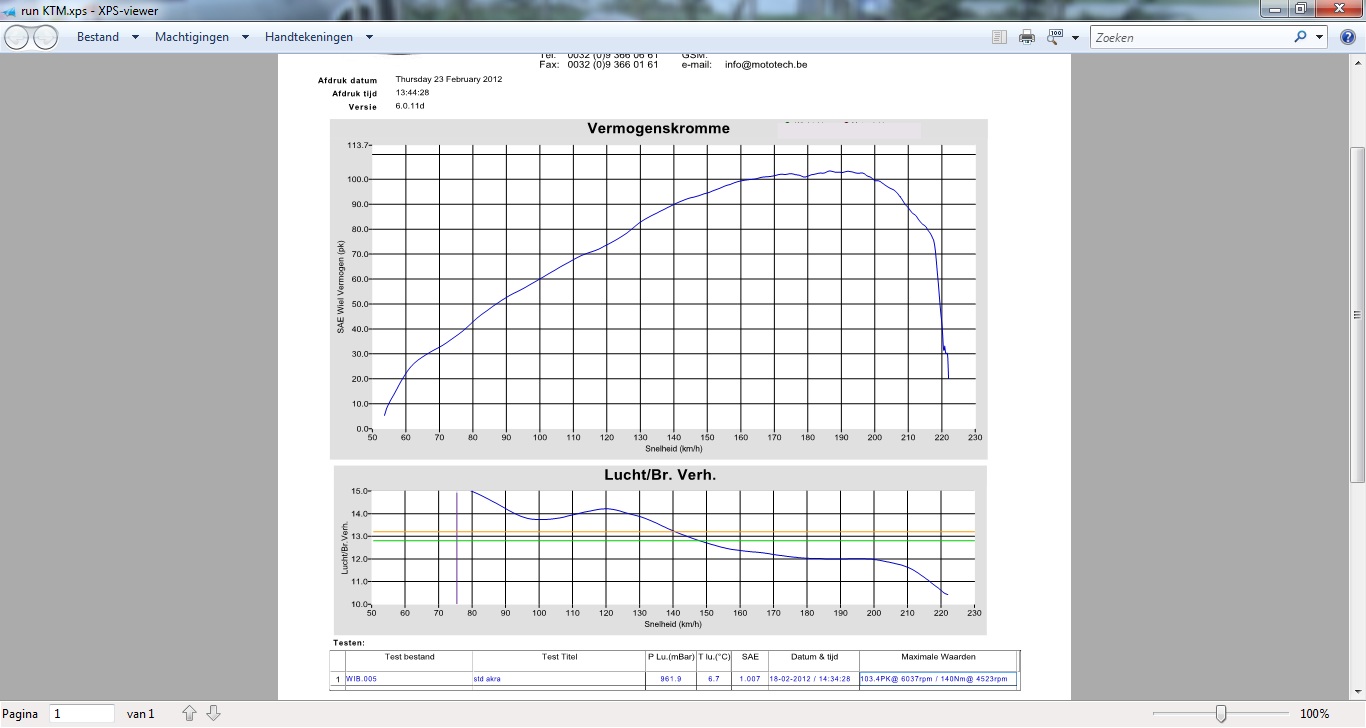Open the Bestand menu

pyautogui.click(x=98, y=37)
